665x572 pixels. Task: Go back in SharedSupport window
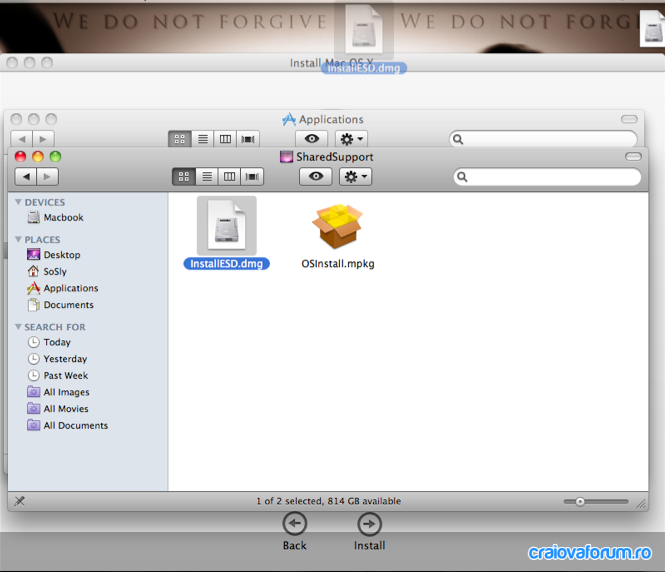coord(26,176)
